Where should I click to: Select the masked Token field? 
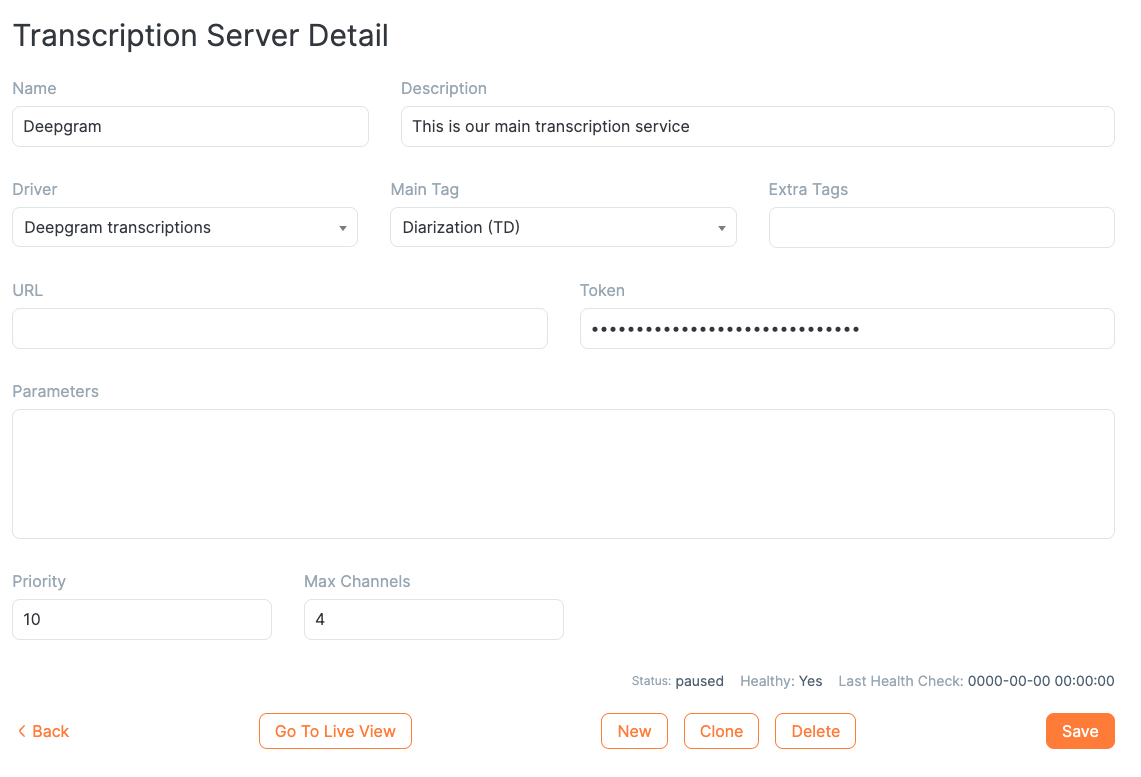coord(847,328)
